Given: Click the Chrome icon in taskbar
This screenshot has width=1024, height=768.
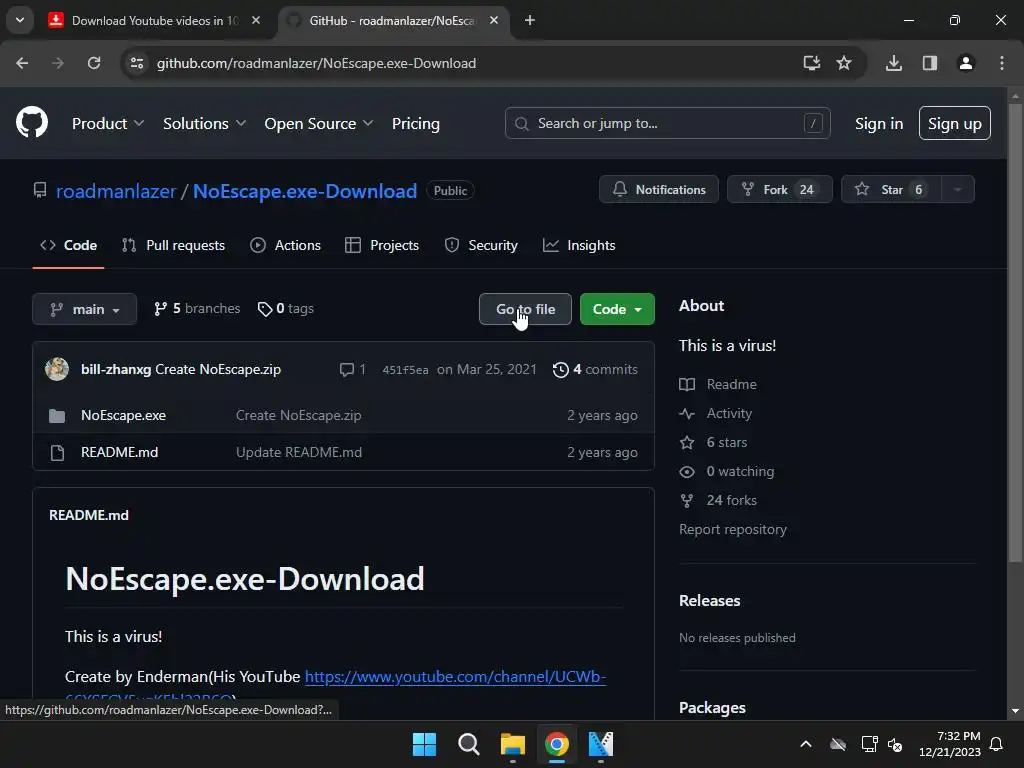Looking at the screenshot, I should click(556, 744).
